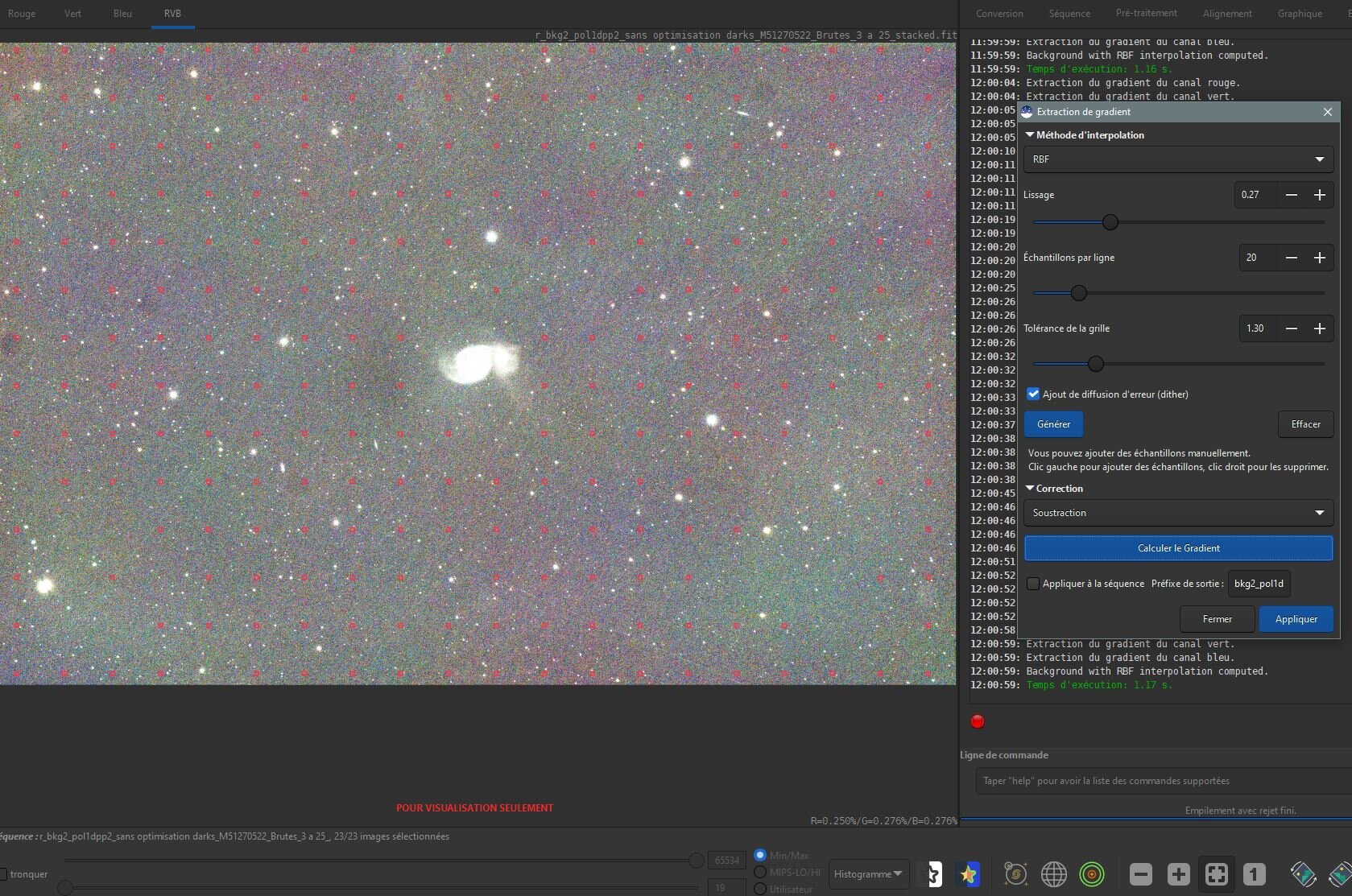This screenshot has height=896, width=1352.
Task: Toggle the false color star icon
Action: 969,874
